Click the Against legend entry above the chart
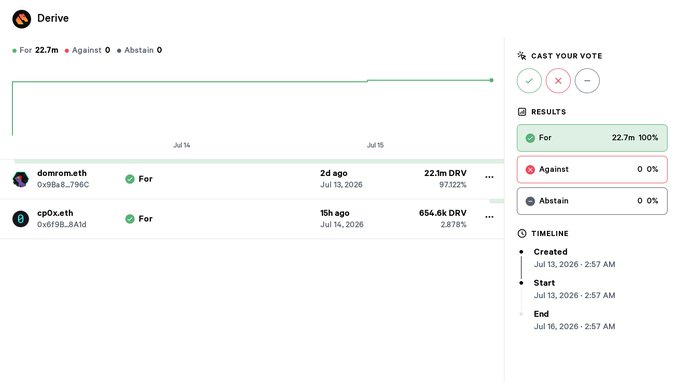 [88, 50]
